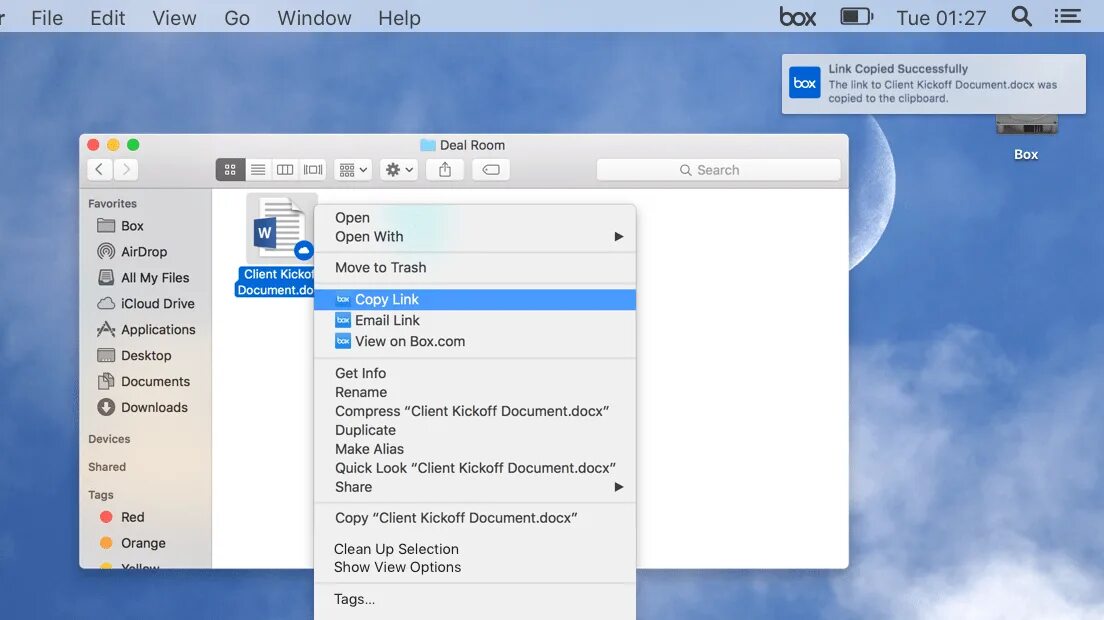Open Notification Center list icon
This screenshot has height=620, width=1104.
click(1067, 16)
